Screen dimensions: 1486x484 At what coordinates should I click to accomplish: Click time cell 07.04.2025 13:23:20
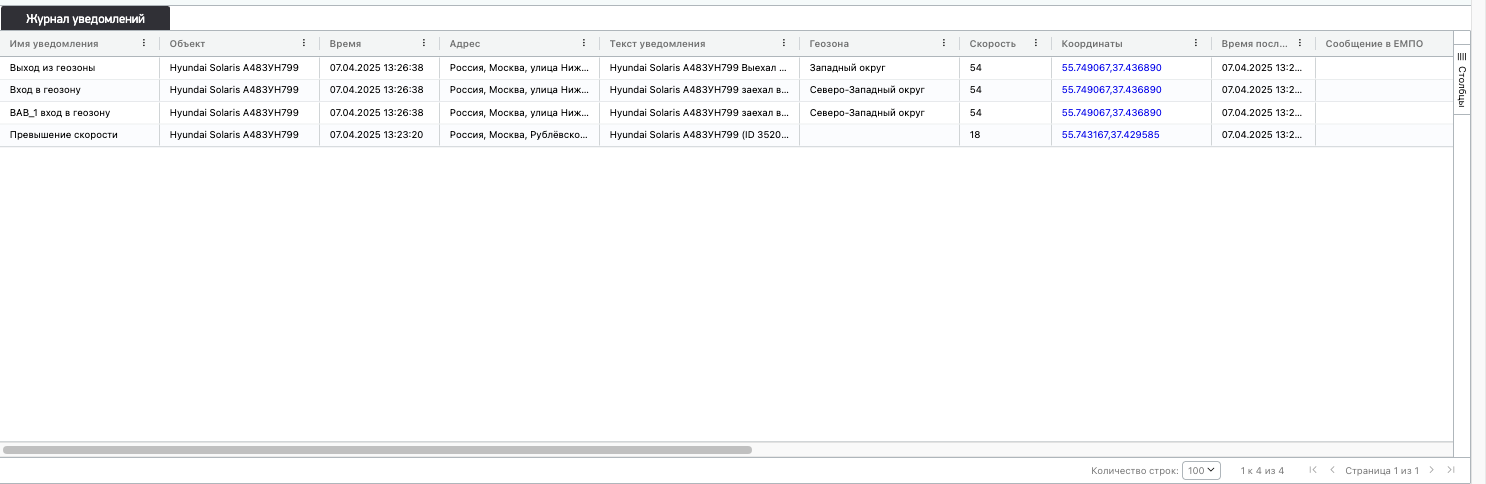pos(377,135)
